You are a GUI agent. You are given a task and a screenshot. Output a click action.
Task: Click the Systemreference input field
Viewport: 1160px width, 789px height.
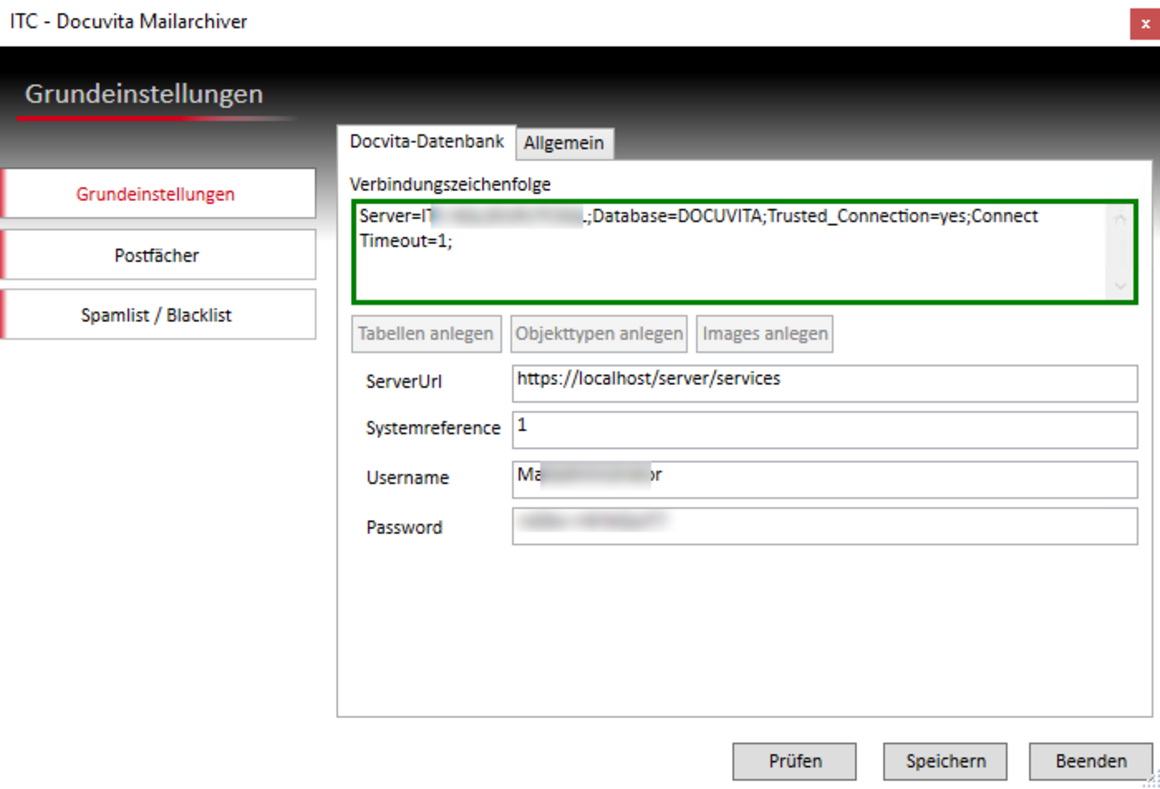[824, 430]
